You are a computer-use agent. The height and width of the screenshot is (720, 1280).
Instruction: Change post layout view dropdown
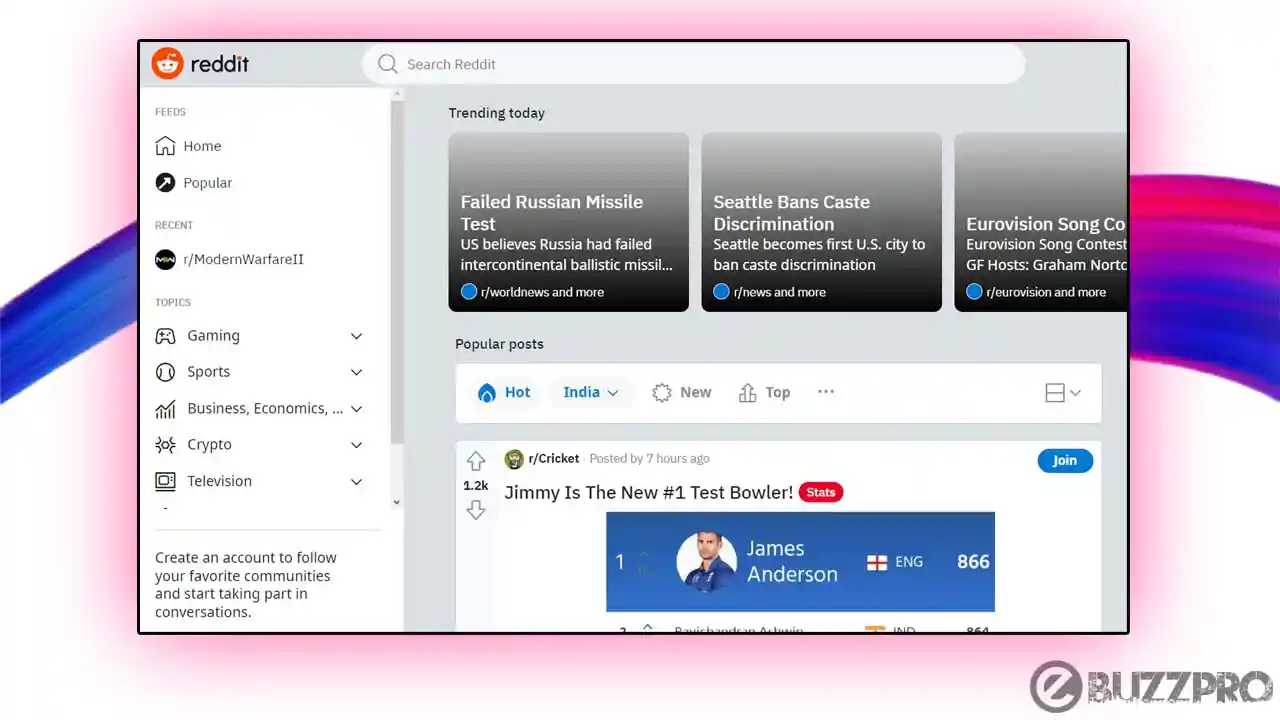pyautogui.click(x=1063, y=393)
